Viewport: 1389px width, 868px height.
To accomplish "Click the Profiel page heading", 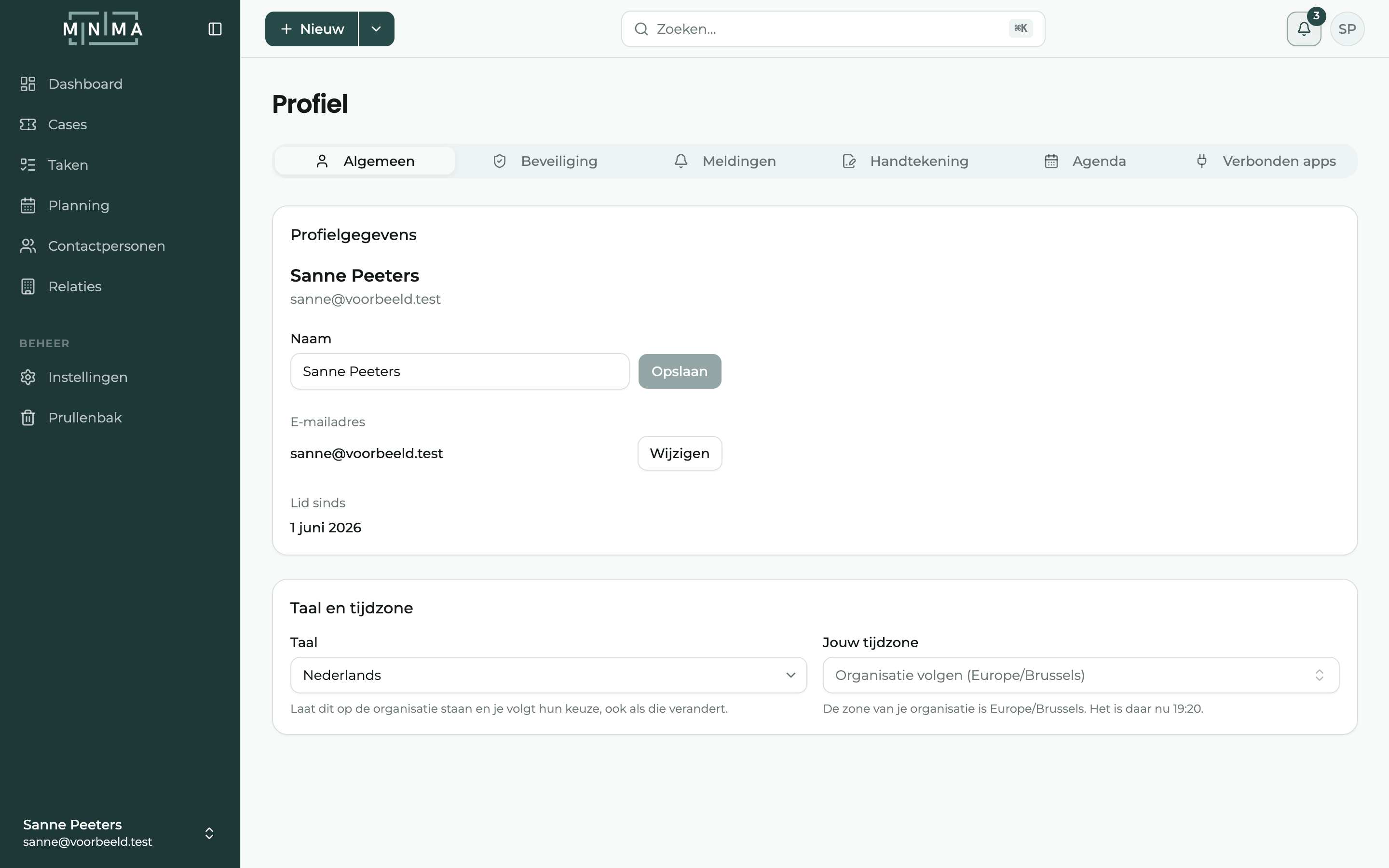I will pos(310,104).
